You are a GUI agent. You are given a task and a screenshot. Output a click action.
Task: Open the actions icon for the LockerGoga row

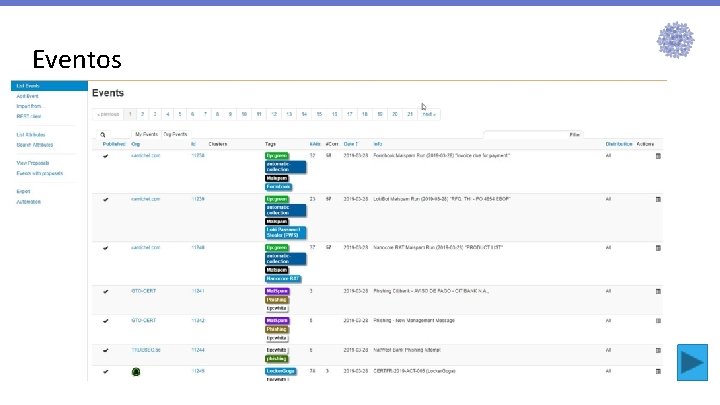click(658, 371)
